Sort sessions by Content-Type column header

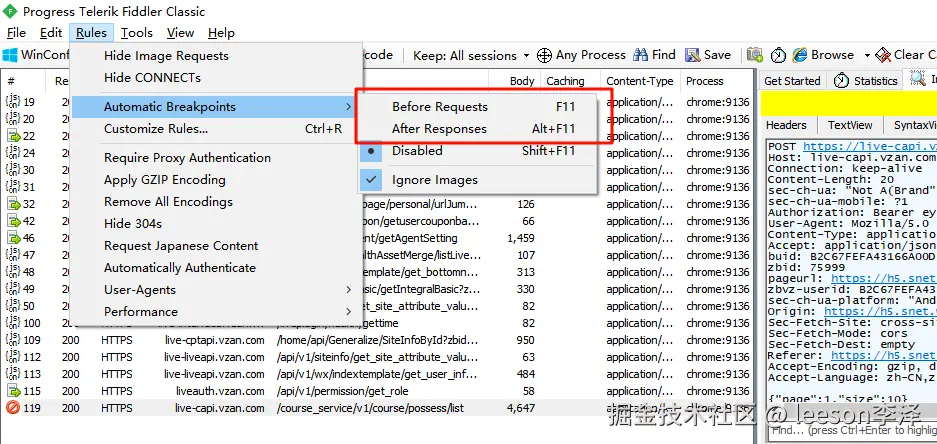[x=639, y=81]
